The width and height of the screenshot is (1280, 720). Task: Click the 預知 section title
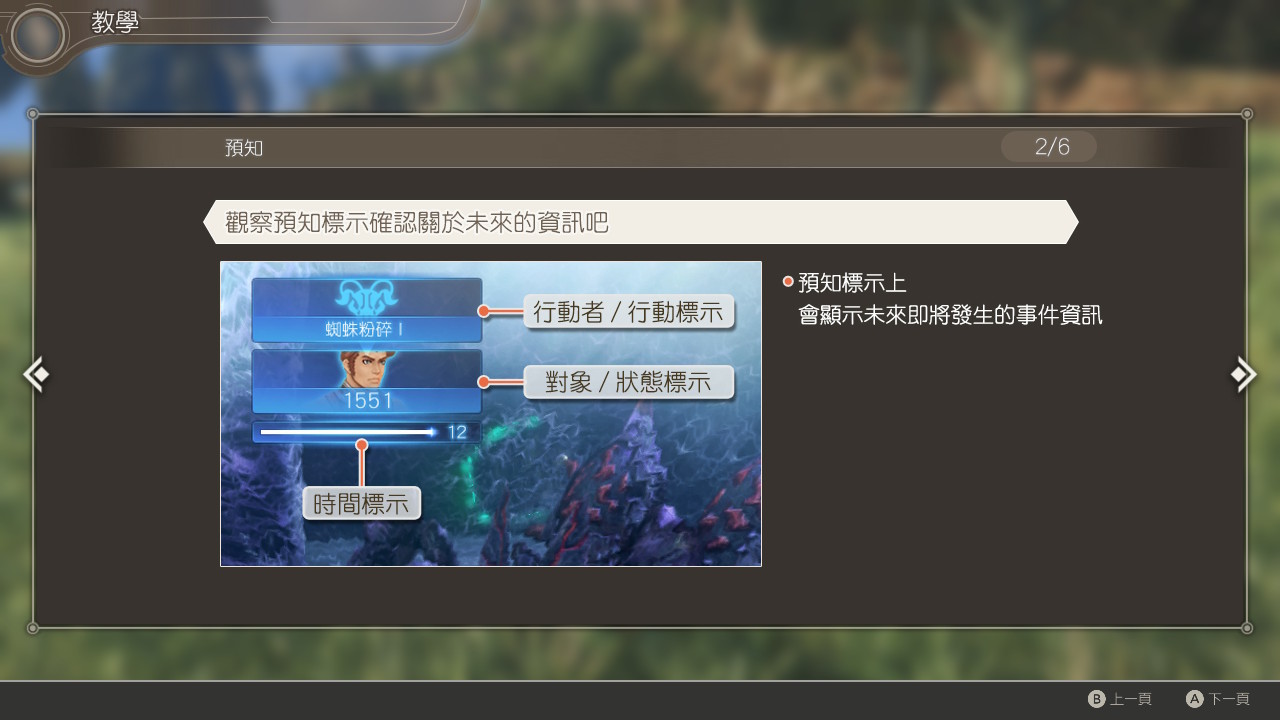[244, 148]
